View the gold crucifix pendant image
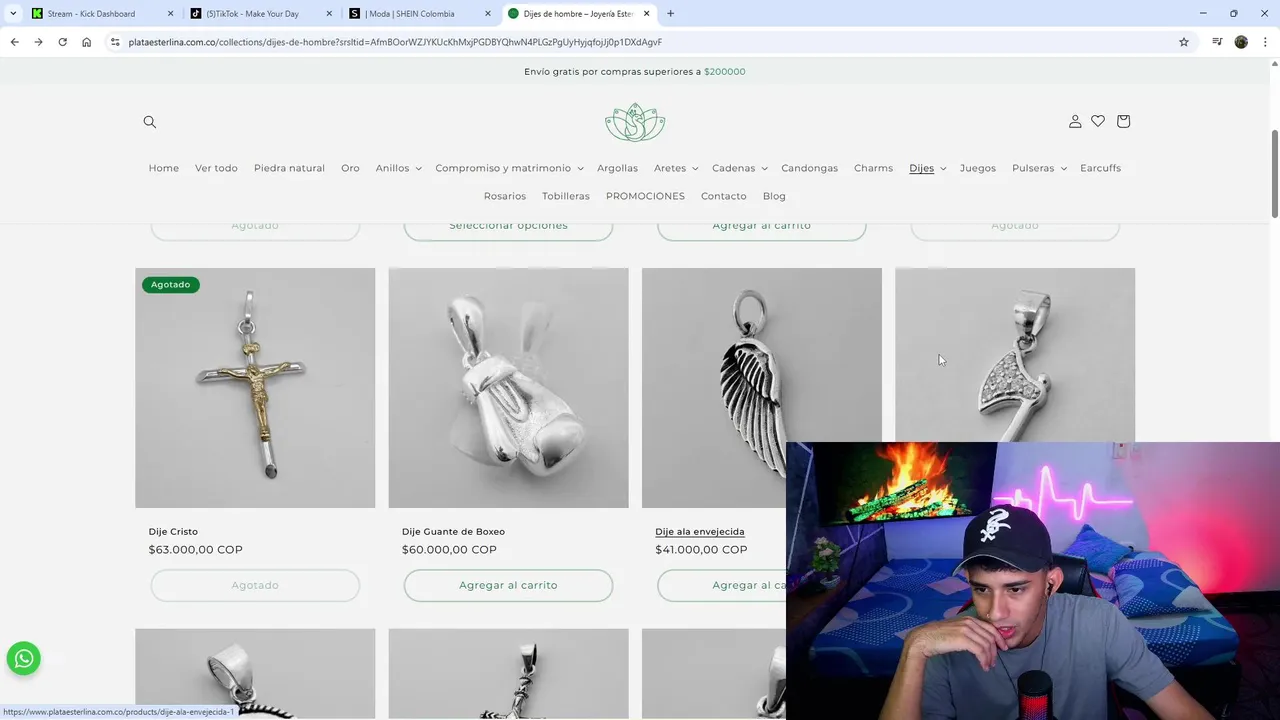The image size is (1280, 720). pos(255,388)
